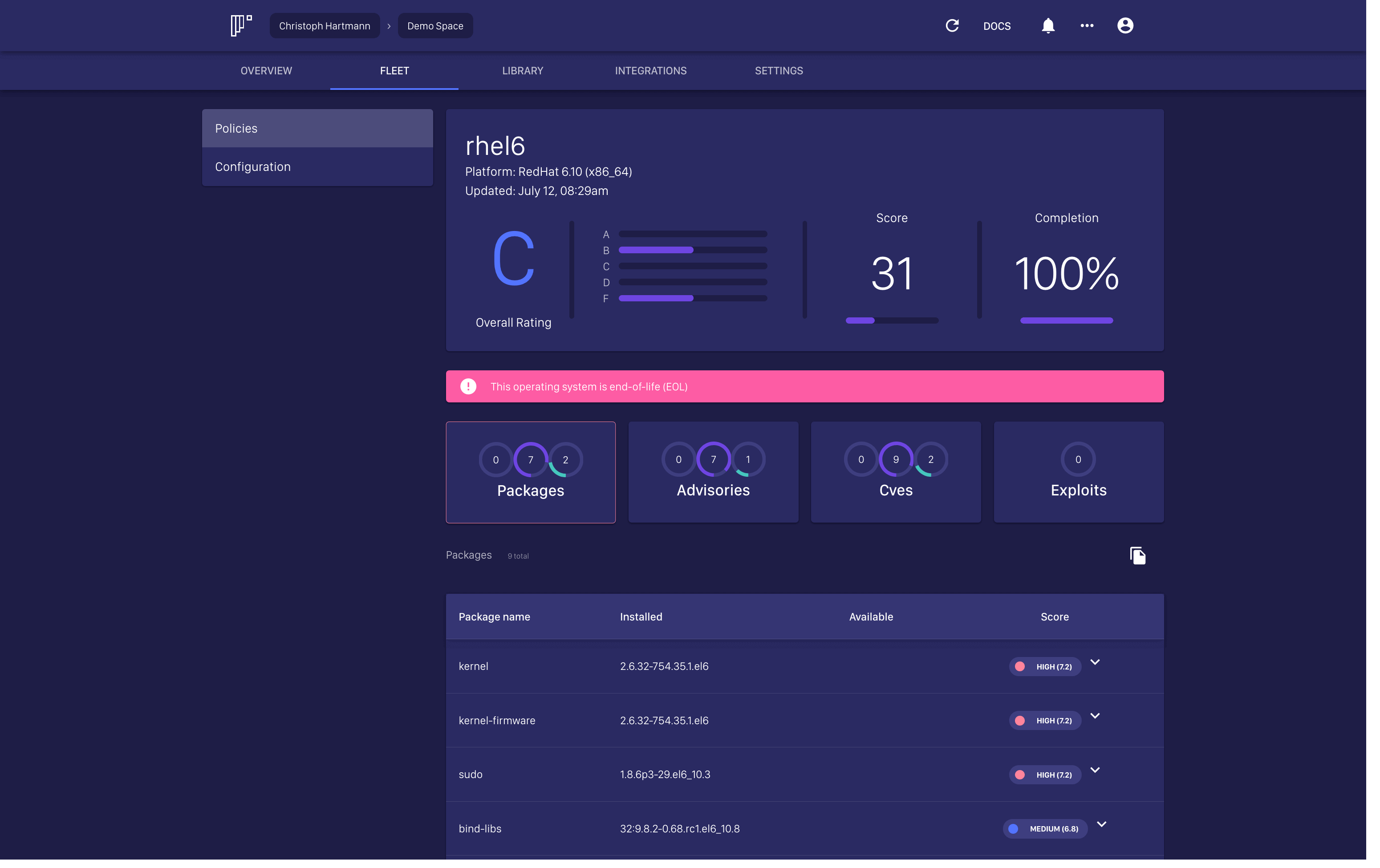
Task: Open the Library tab
Action: tap(522, 70)
